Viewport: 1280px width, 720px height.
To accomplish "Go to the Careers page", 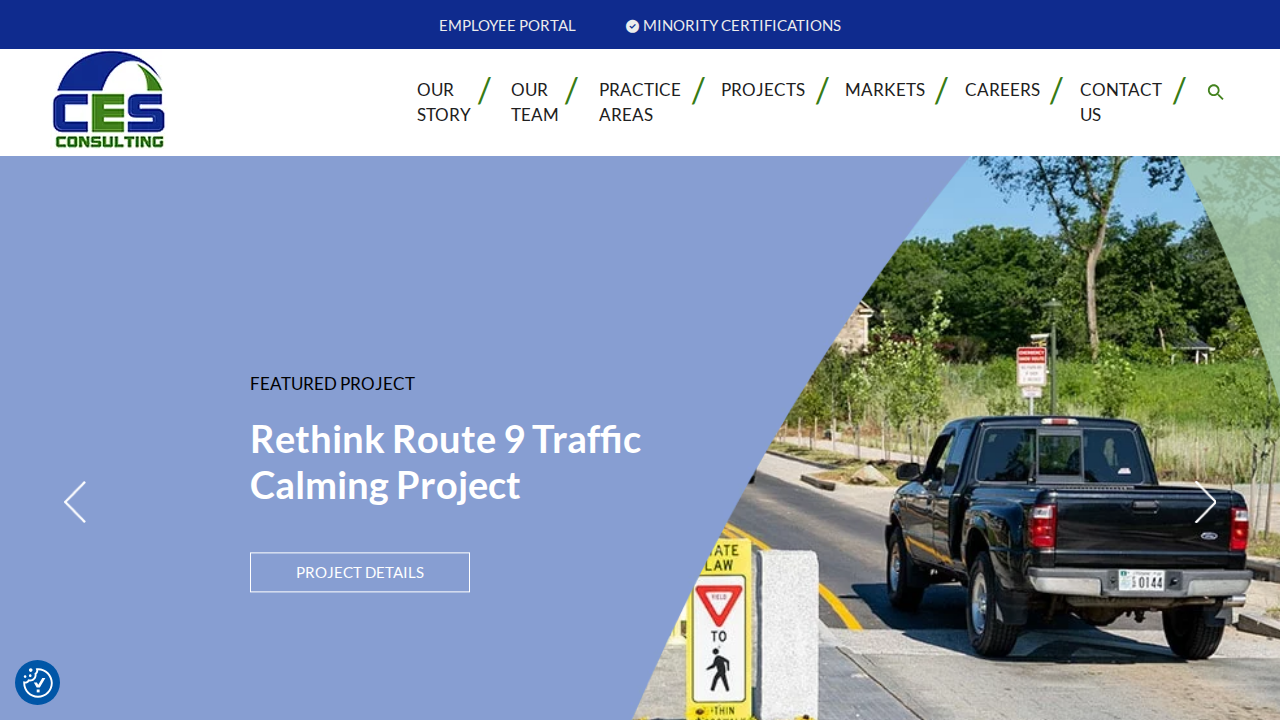I will point(1002,90).
